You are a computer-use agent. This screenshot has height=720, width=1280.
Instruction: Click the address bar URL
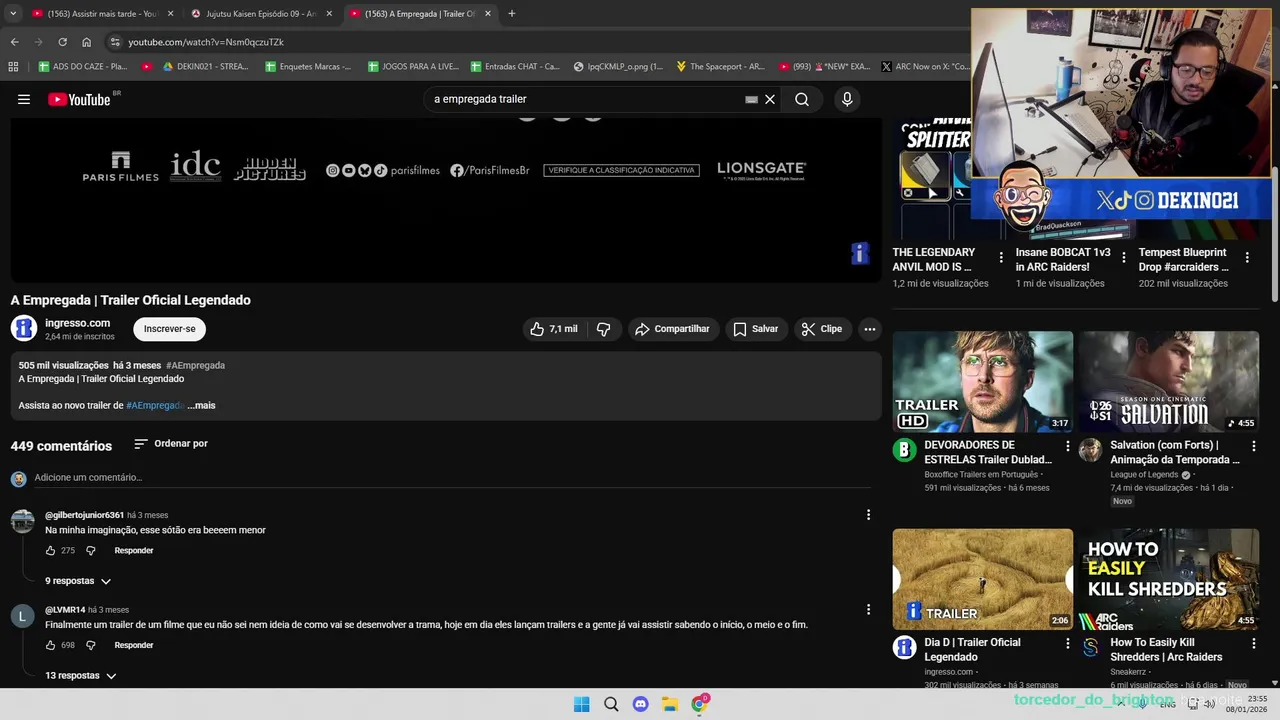click(x=206, y=42)
